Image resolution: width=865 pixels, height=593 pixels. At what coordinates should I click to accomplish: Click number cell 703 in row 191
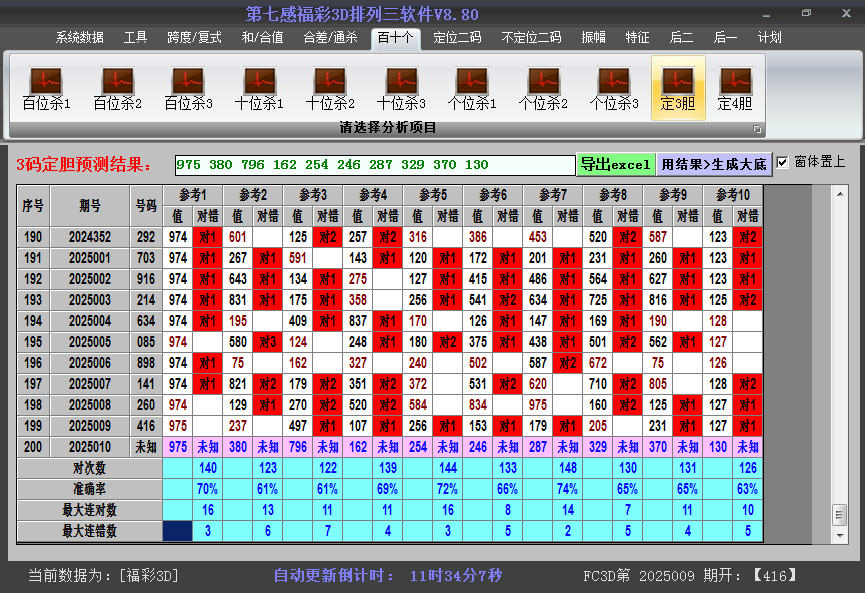[x=146, y=258]
